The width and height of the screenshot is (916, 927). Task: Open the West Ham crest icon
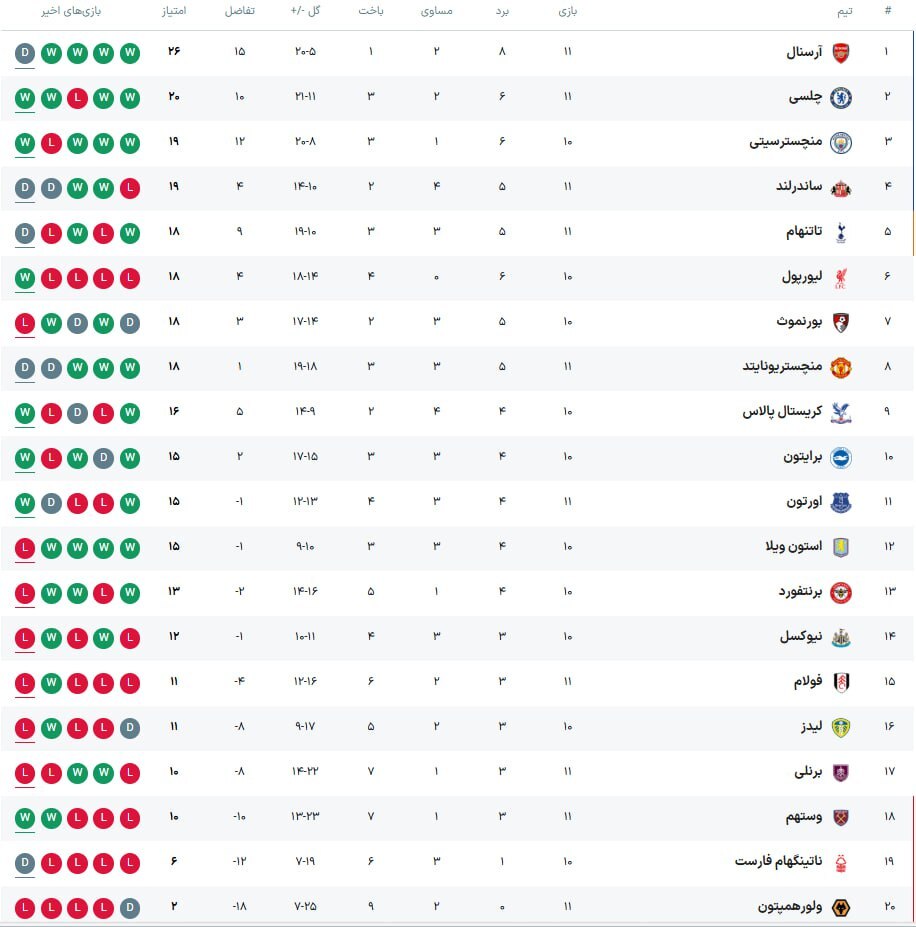click(x=841, y=818)
